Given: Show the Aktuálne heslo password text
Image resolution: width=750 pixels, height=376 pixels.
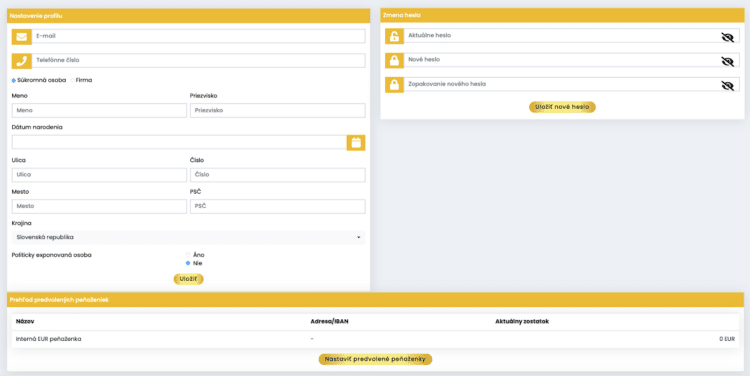Looking at the screenshot, I should pos(728,37).
